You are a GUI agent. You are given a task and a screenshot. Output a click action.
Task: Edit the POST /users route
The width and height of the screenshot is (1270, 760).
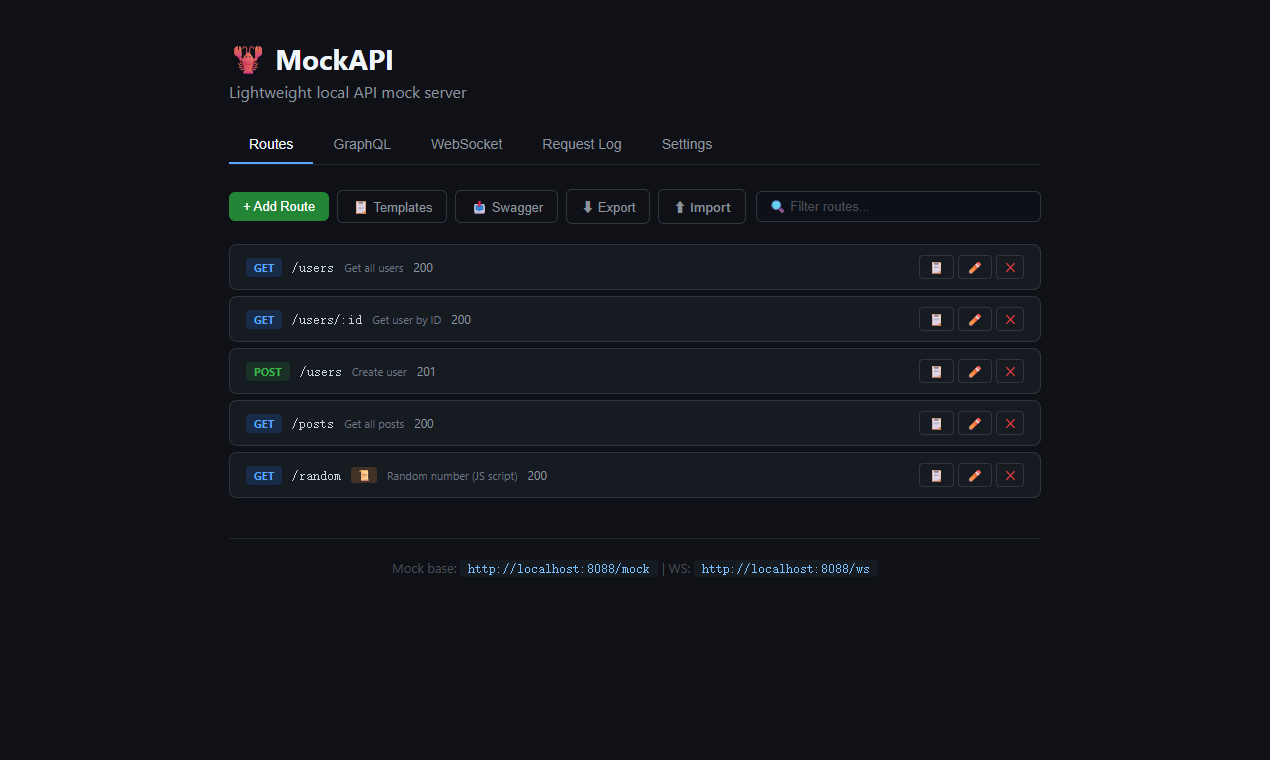974,371
